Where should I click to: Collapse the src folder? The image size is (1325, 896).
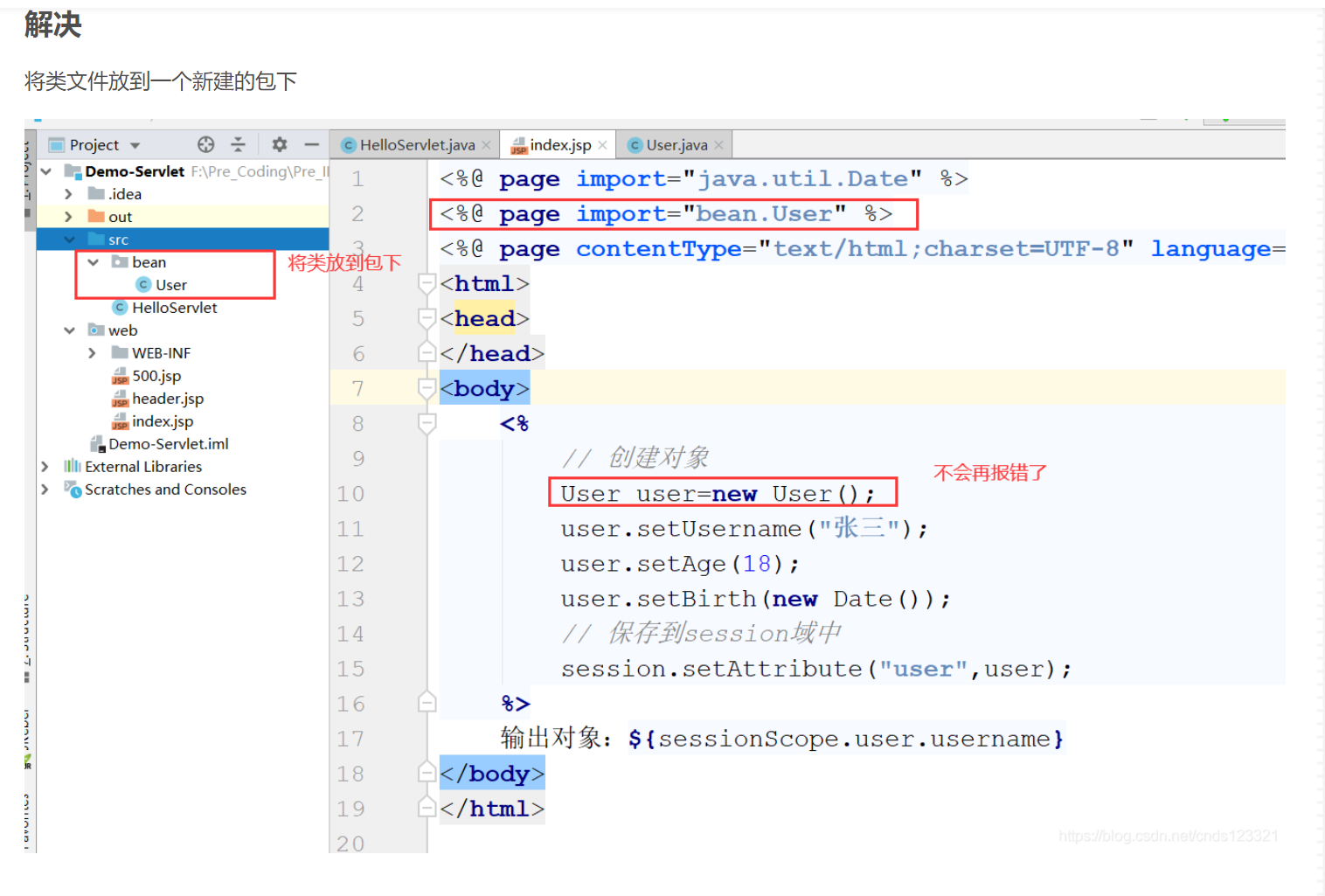(69, 240)
